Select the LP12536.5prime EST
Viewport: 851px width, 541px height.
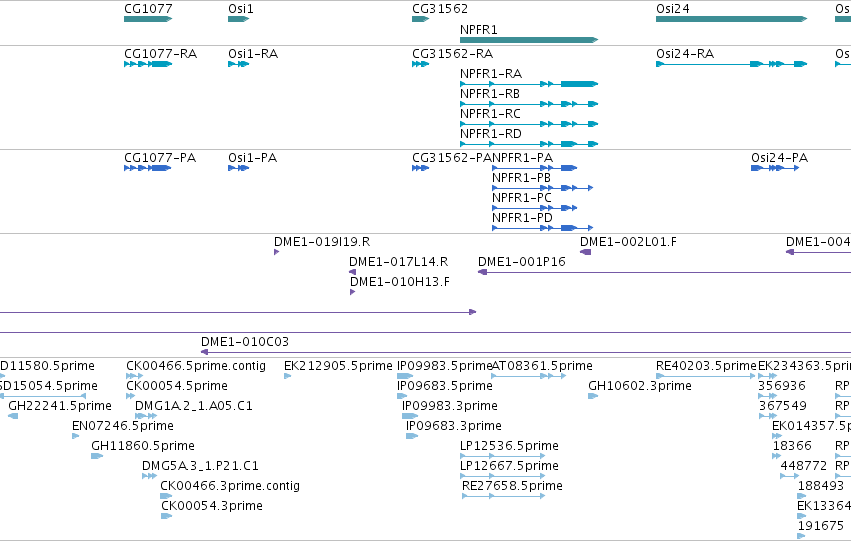tap(502, 456)
